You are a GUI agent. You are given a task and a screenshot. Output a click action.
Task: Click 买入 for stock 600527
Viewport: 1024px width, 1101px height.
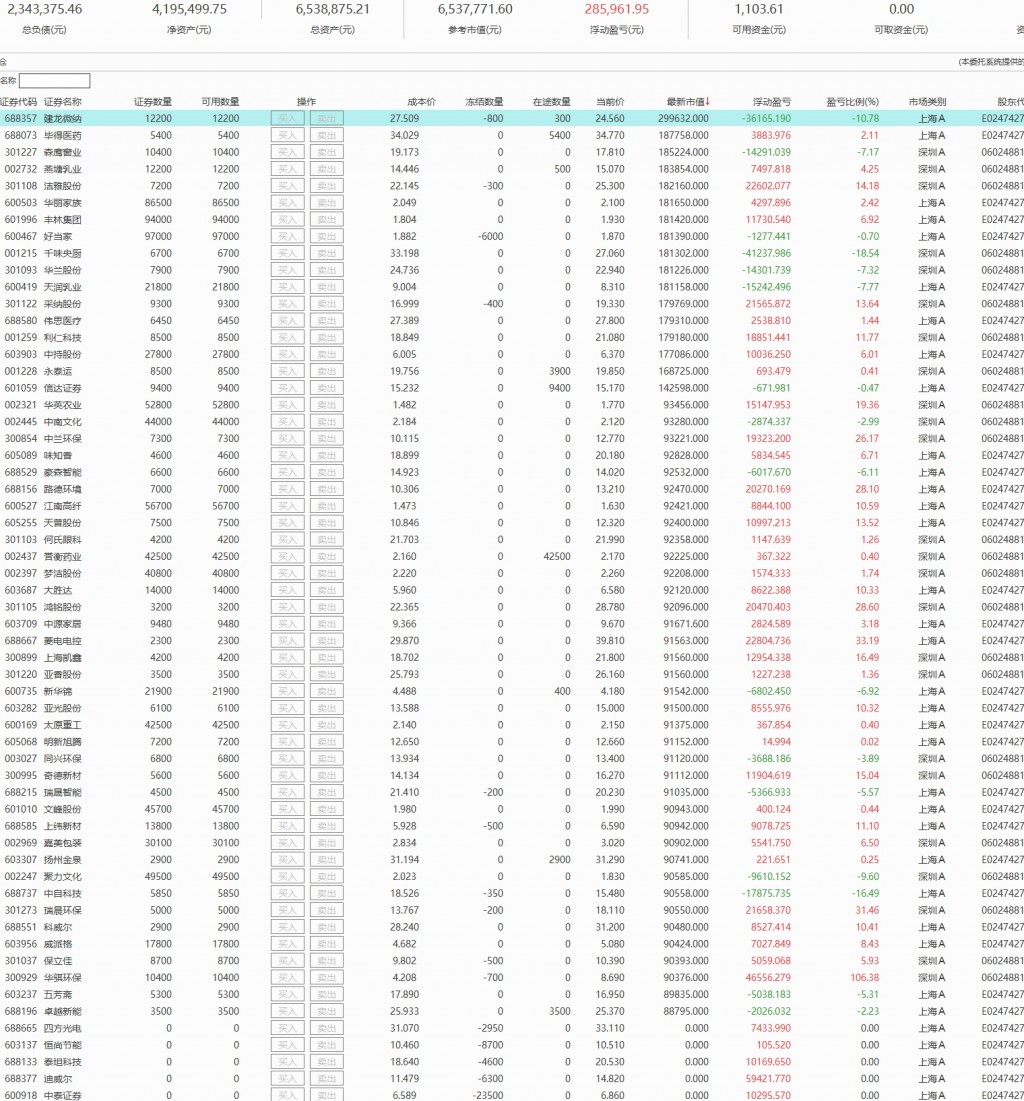pyautogui.click(x=288, y=506)
